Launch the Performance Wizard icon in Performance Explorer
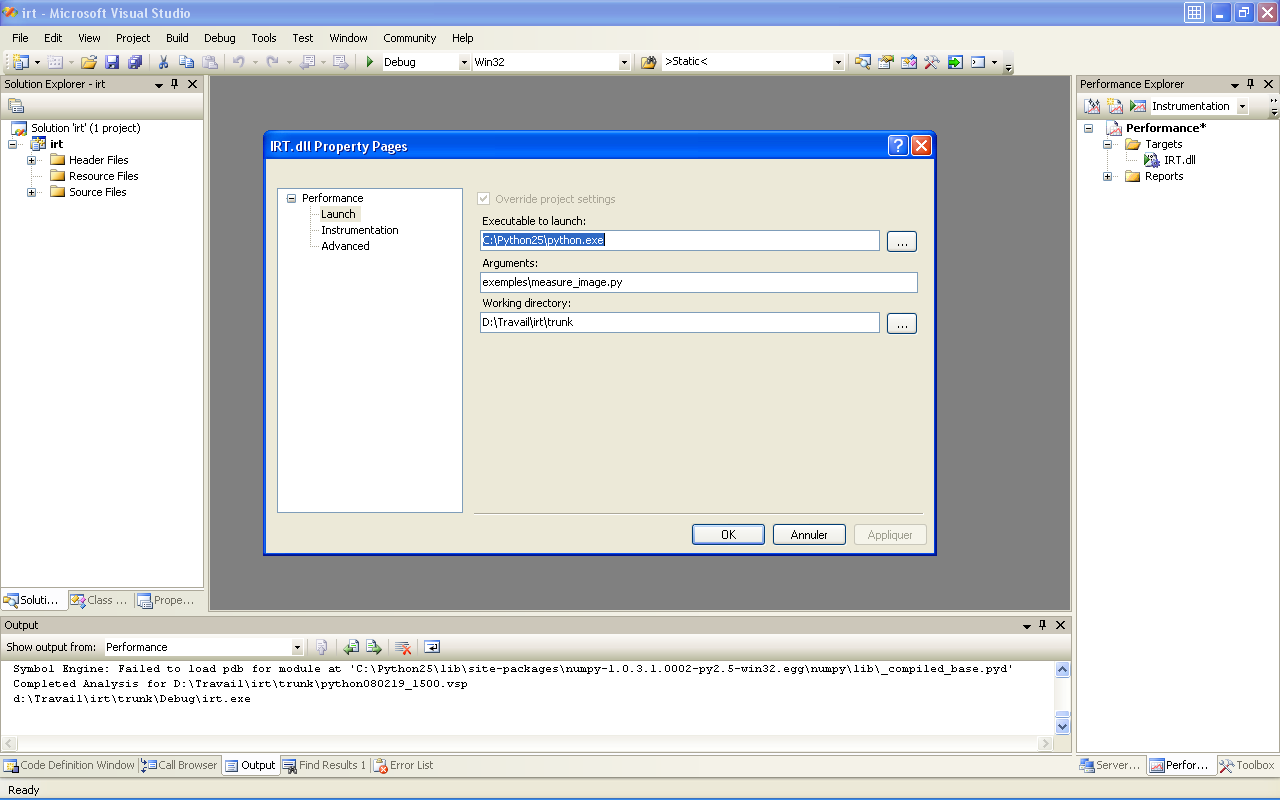The height and width of the screenshot is (800, 1280). pyautogui.click(x=1092, y=106)
